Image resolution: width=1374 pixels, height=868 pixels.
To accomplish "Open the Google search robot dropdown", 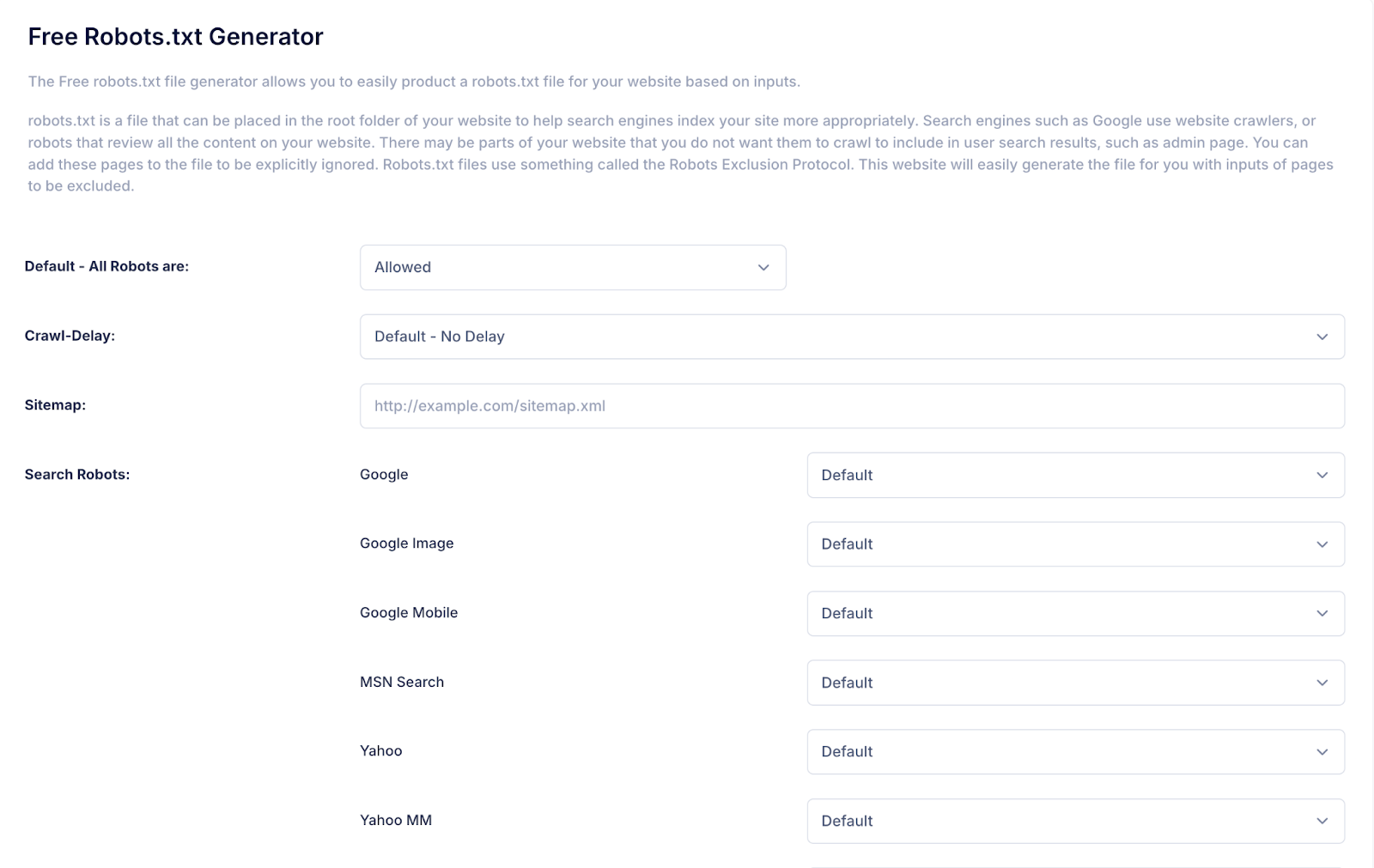I will click(x=1075, y=475).
